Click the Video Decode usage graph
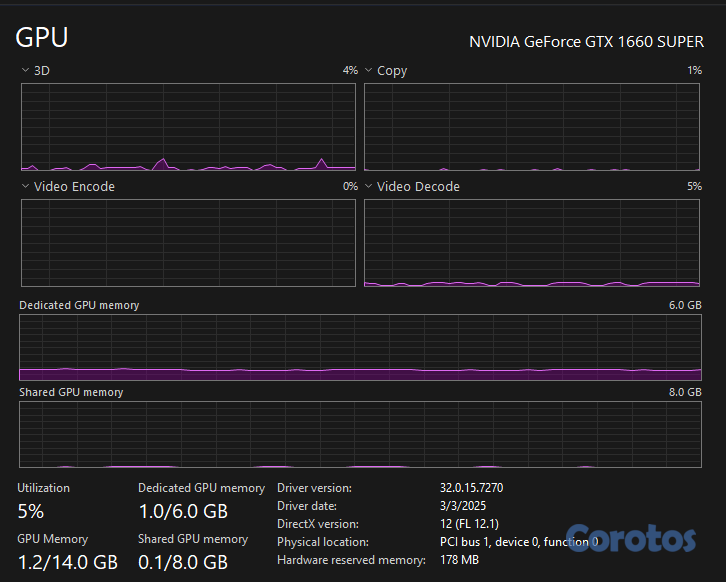 click(x=532, y=243)
